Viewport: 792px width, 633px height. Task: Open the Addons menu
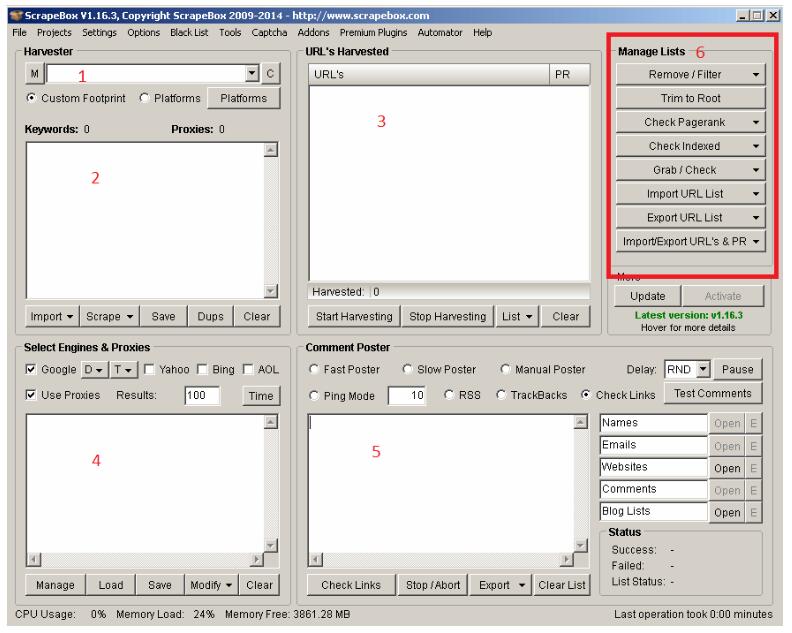313,32
